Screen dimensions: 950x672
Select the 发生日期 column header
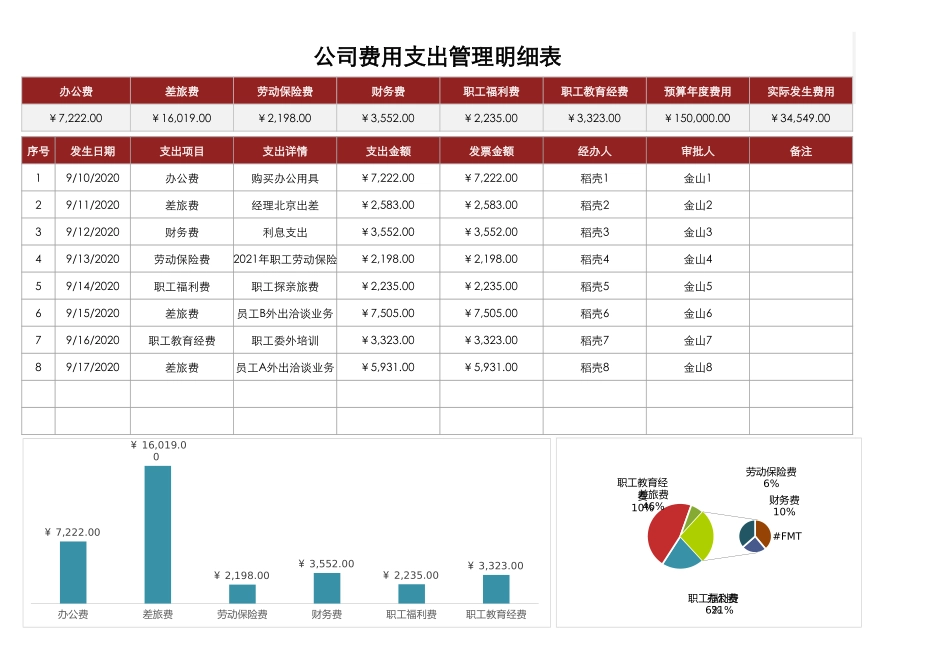[92, 151]
